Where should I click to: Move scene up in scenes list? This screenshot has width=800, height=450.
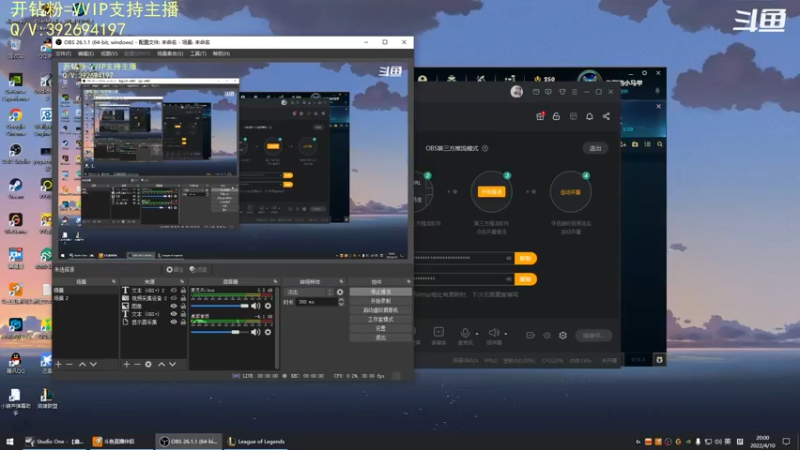pos(82,364)
